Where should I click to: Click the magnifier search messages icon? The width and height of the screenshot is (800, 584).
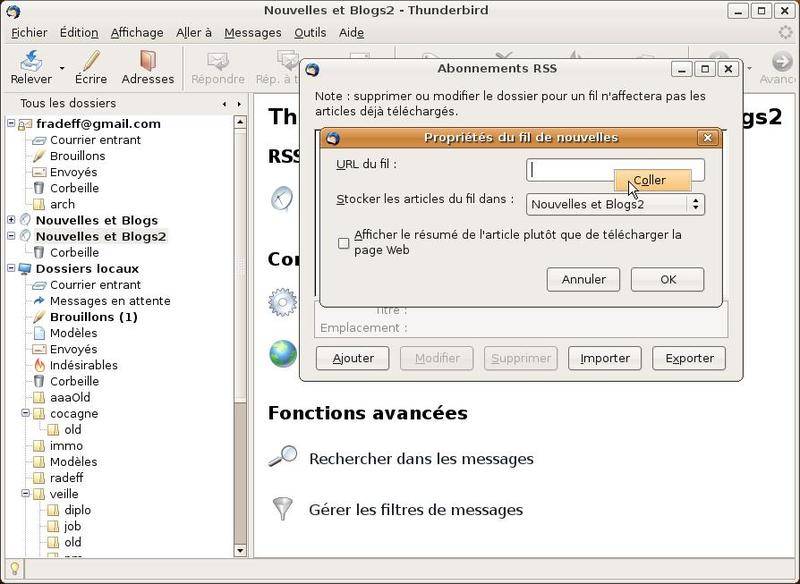(x=283, y=455)
